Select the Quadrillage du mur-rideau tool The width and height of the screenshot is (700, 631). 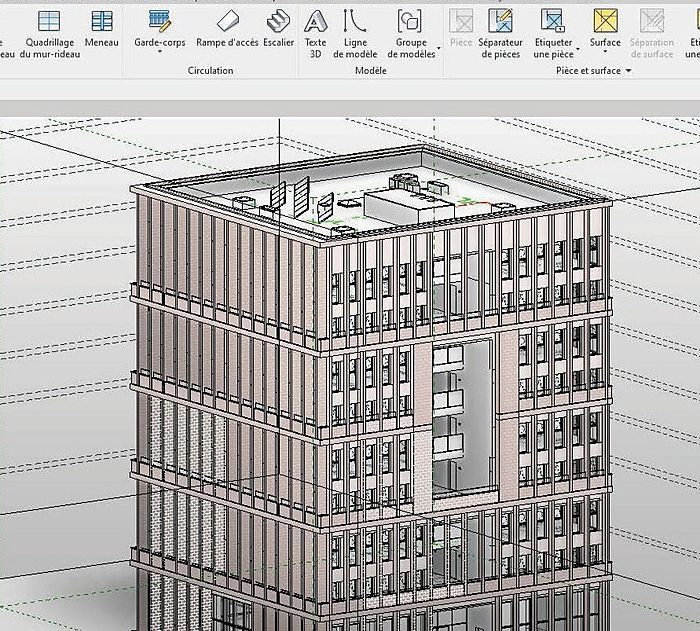[x=50, y=34]
